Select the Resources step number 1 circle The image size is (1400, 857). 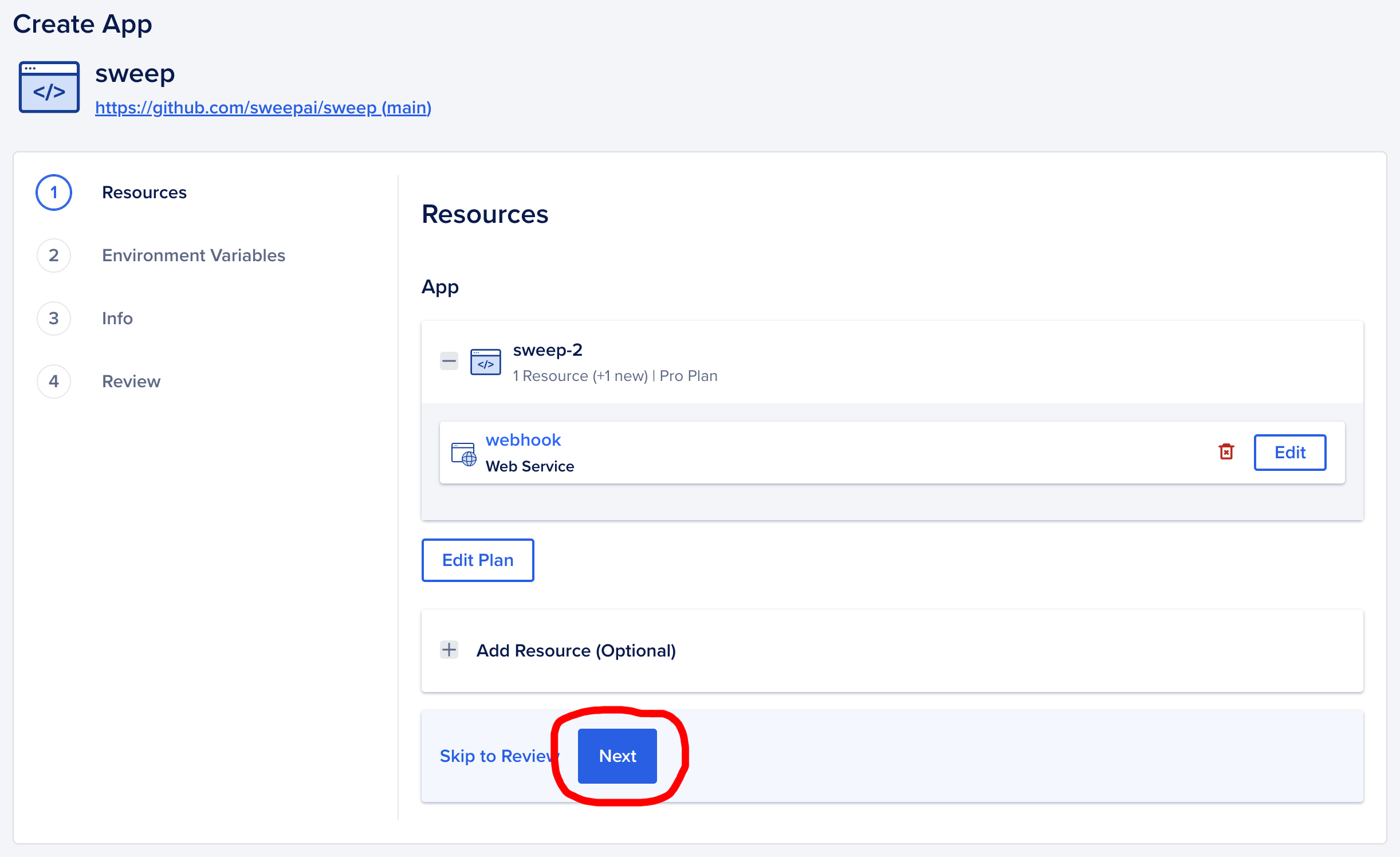click(54, 192)
